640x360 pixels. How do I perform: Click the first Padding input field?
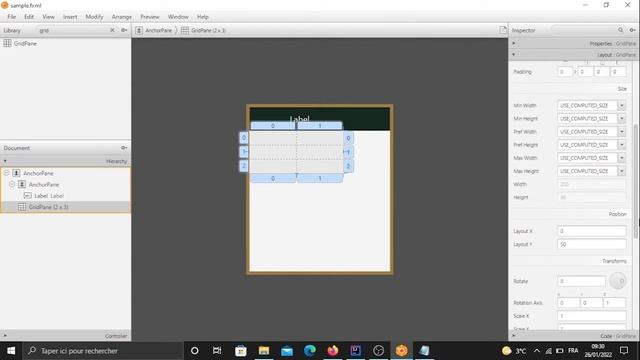[565, 72]
